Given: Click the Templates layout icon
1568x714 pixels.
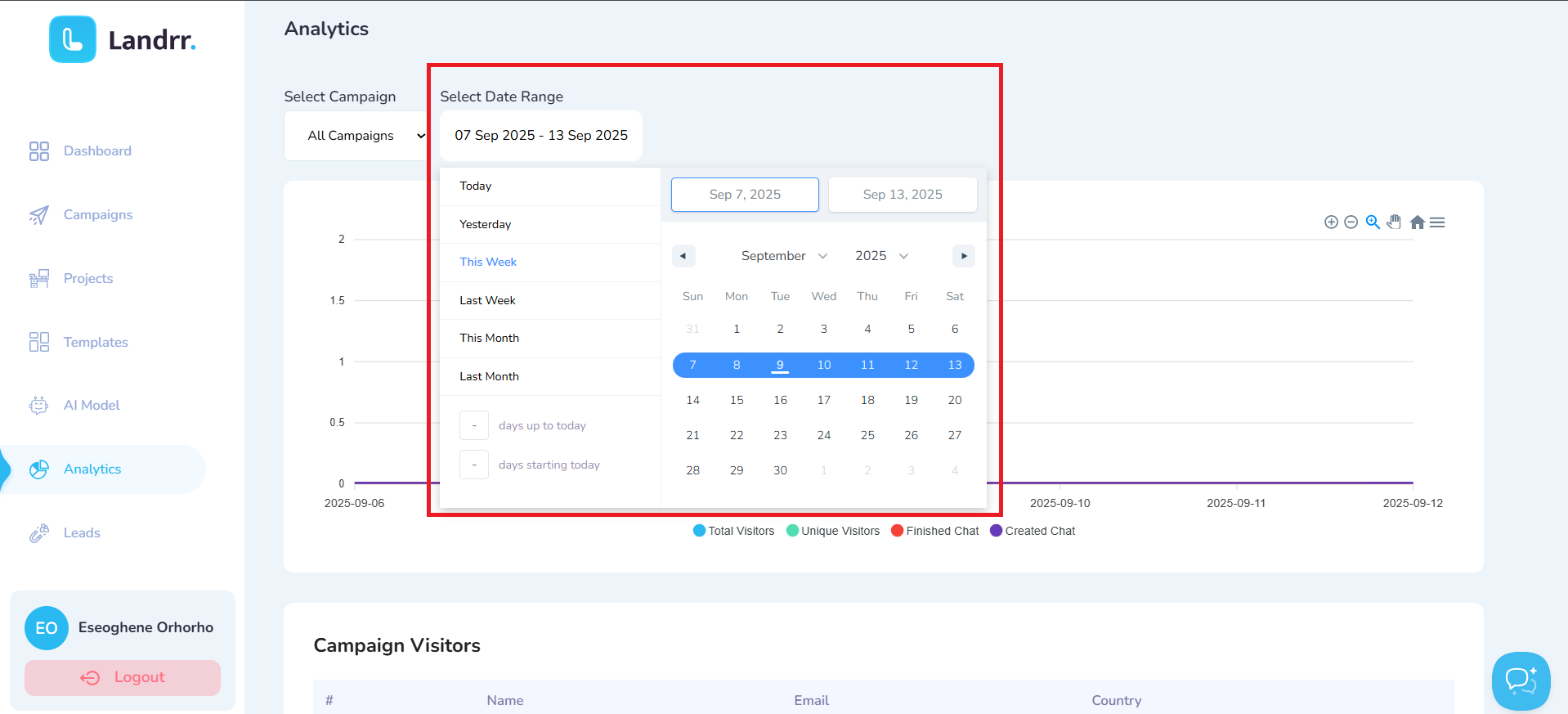Looking at the screenshot, I should [x=39, y=342].
